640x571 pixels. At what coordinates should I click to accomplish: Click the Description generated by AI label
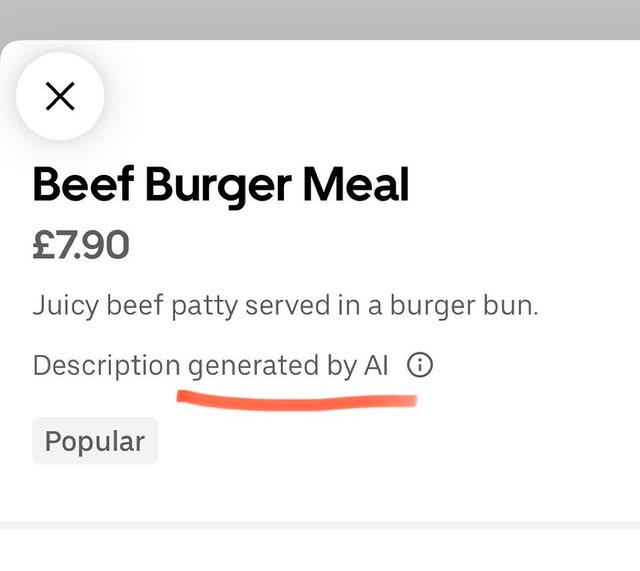coord(210,366)
